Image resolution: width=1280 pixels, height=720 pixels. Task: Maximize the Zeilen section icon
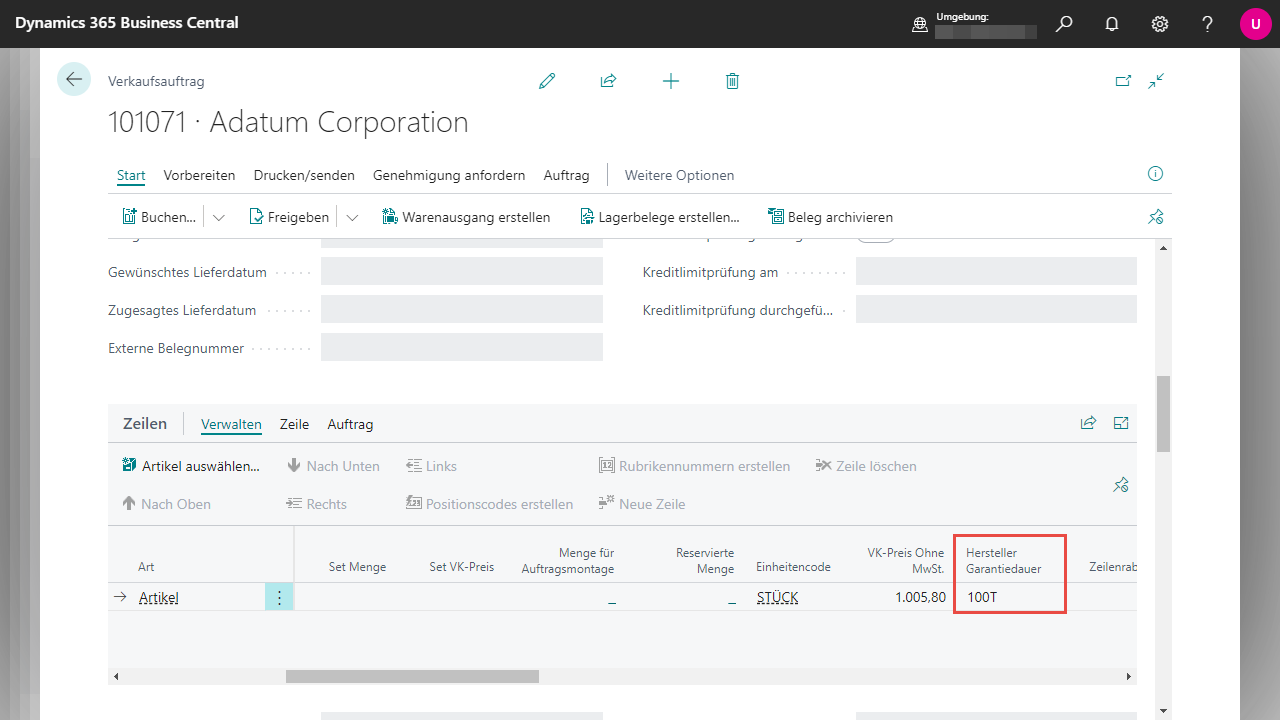1121,423
